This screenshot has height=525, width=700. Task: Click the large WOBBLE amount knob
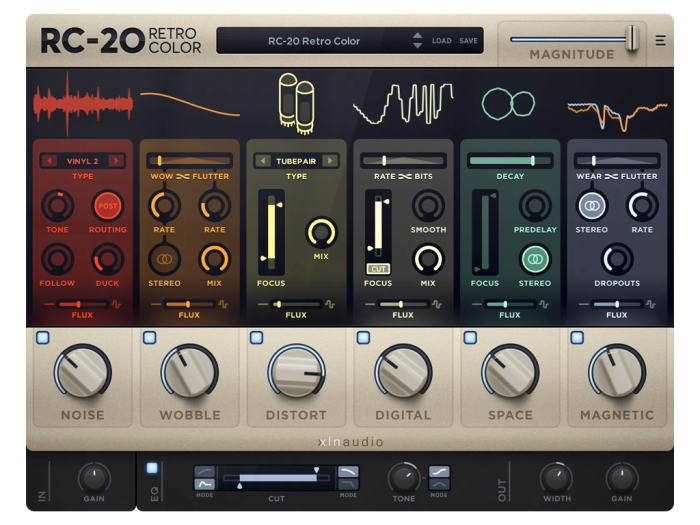point(189,371)
